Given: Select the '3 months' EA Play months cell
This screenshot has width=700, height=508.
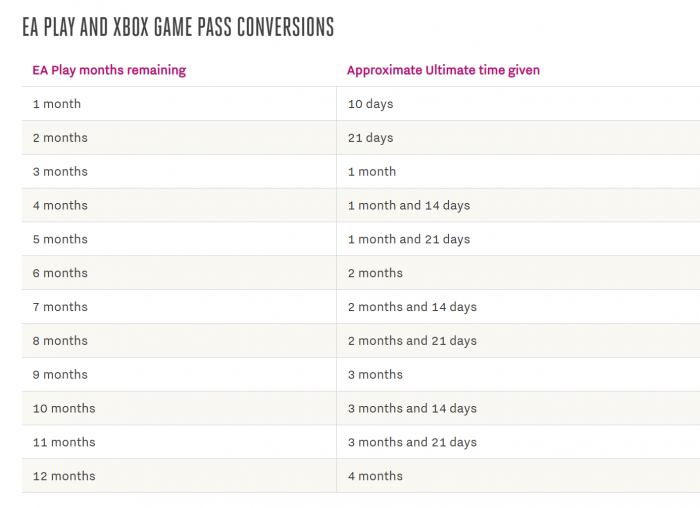Looking at the screenshot, I should click(x=60, y=172).
